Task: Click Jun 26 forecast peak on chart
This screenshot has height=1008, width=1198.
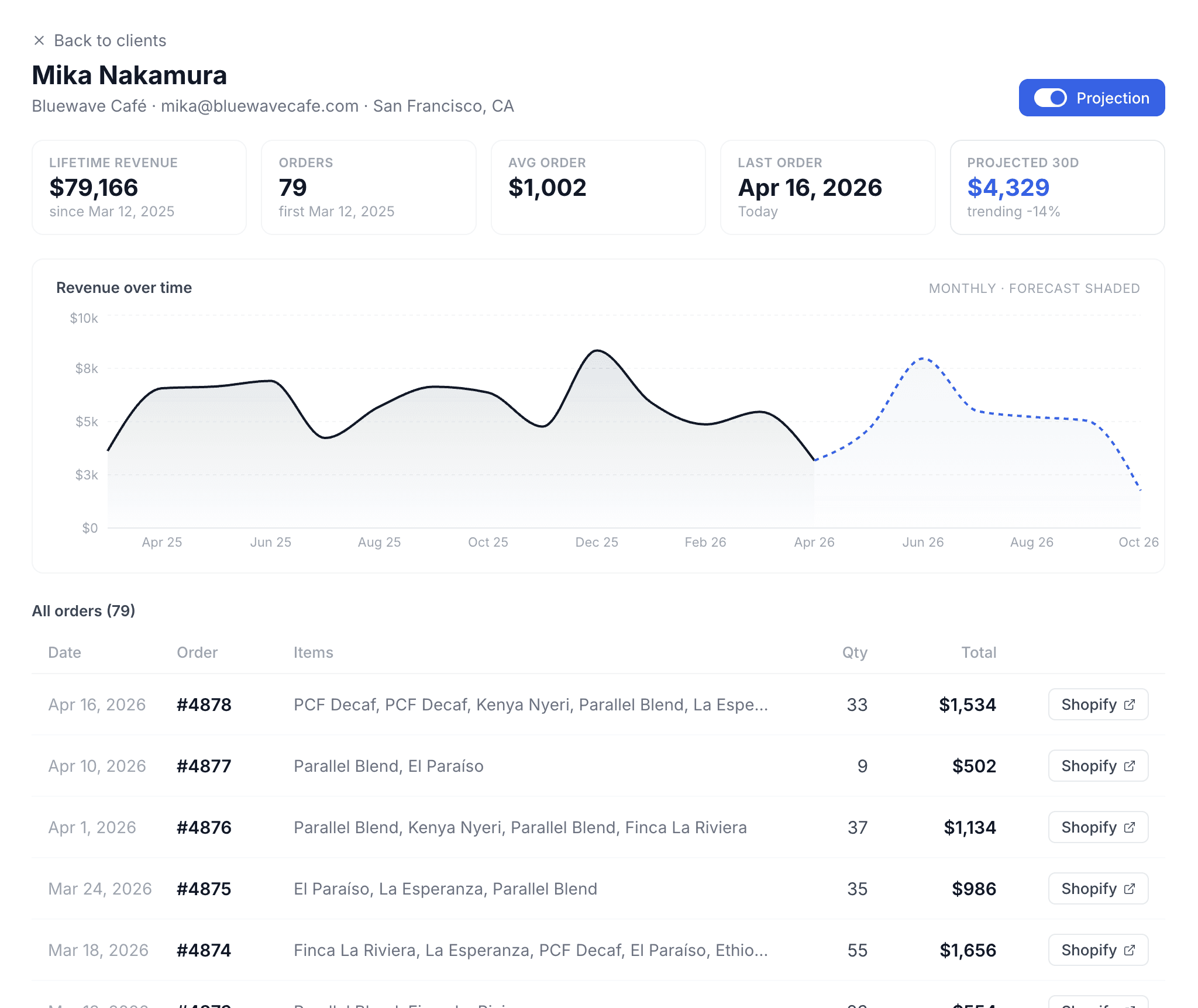Action: [923, 358]
